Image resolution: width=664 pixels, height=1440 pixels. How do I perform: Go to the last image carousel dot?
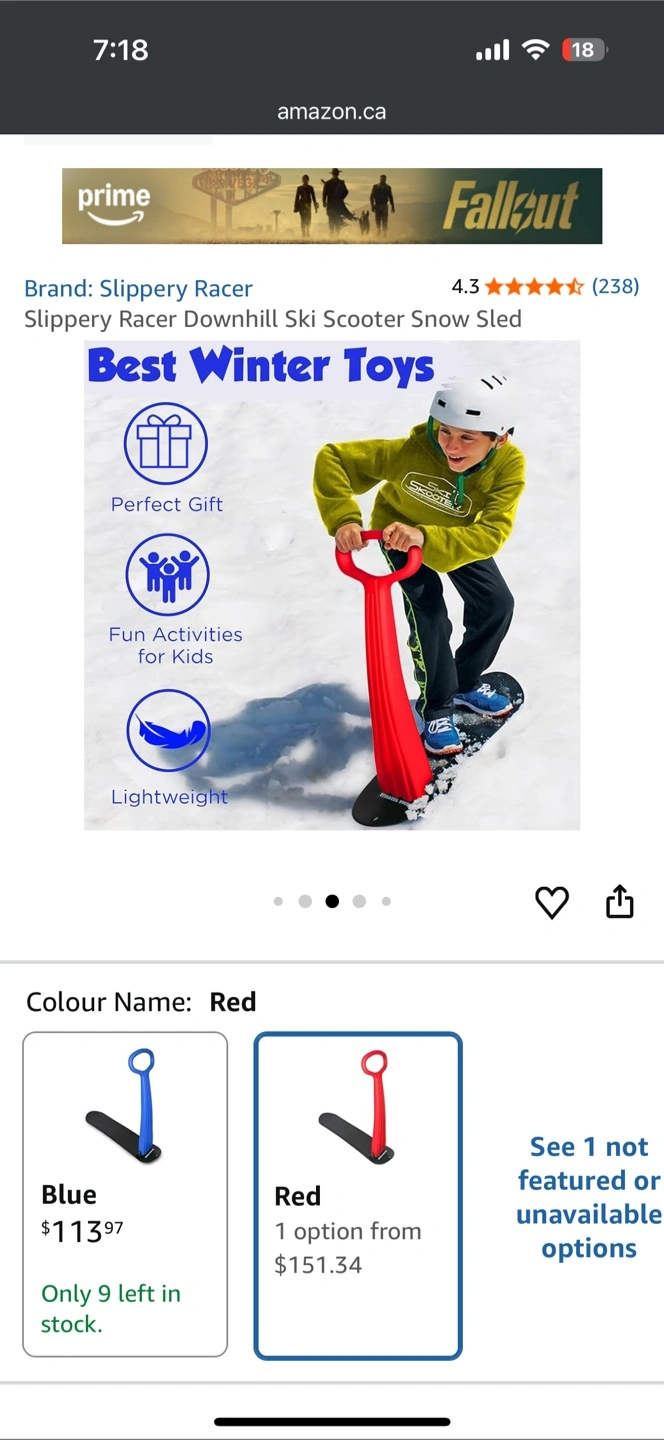386,901
